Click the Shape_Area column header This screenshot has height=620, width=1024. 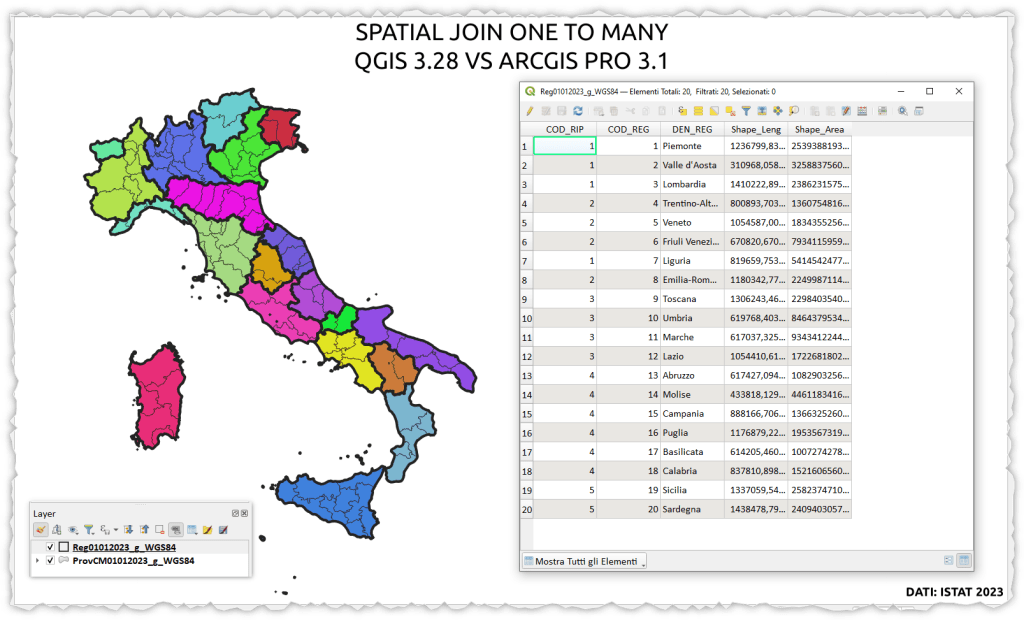tap(818, 129)
